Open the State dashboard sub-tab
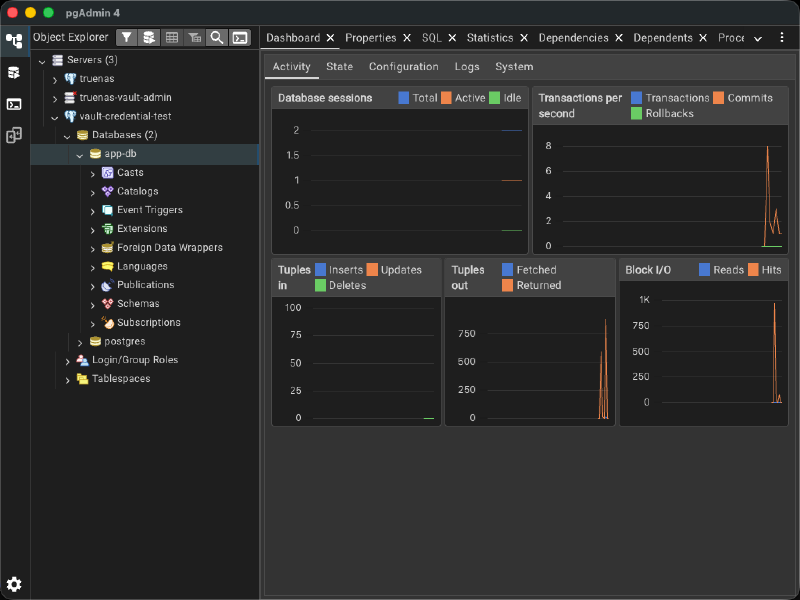The height and width of the screenshot is (600, 800). (x=339, y=66)
